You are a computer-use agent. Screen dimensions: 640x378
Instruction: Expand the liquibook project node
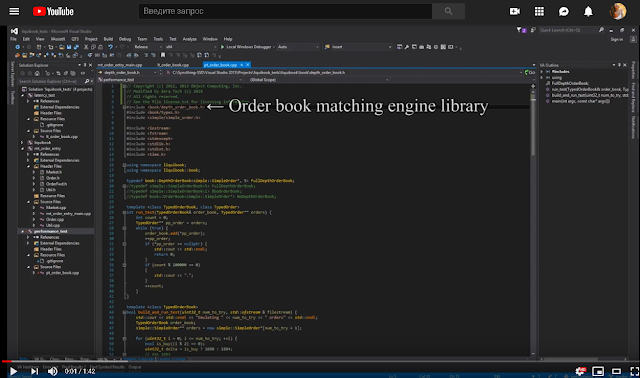point(22,142)
